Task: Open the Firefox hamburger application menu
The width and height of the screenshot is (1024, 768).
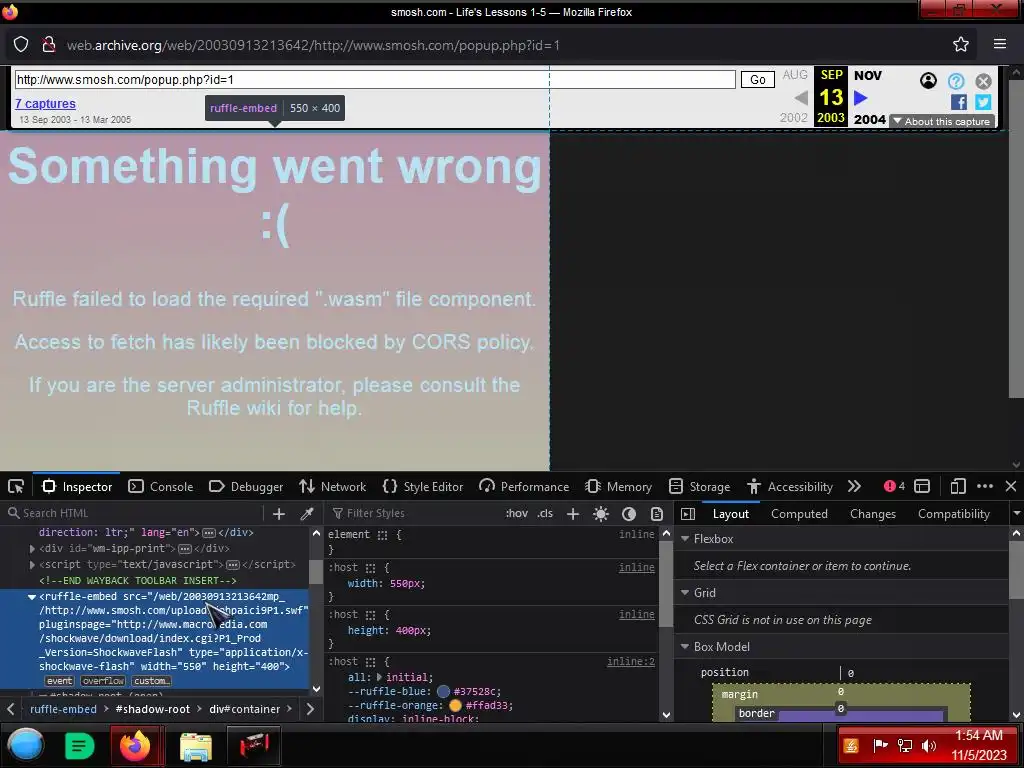Action: pyautogui.click(x=1000, y=44)
